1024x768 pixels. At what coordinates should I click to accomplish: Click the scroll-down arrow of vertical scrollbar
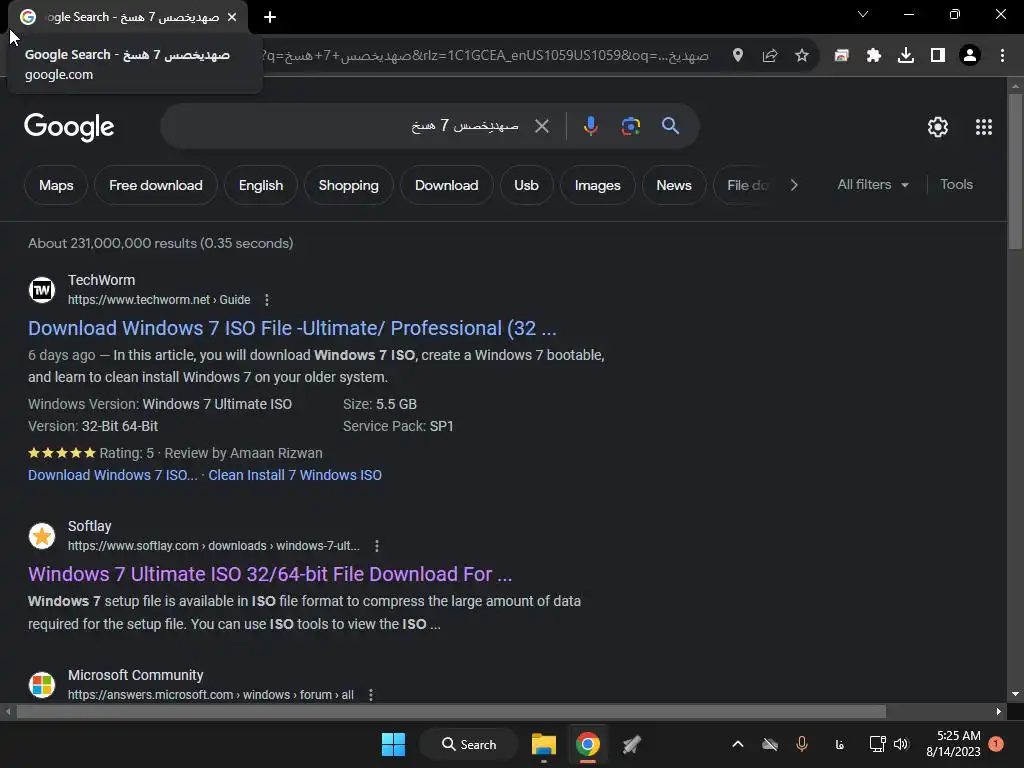click(x=1015, y=694)
